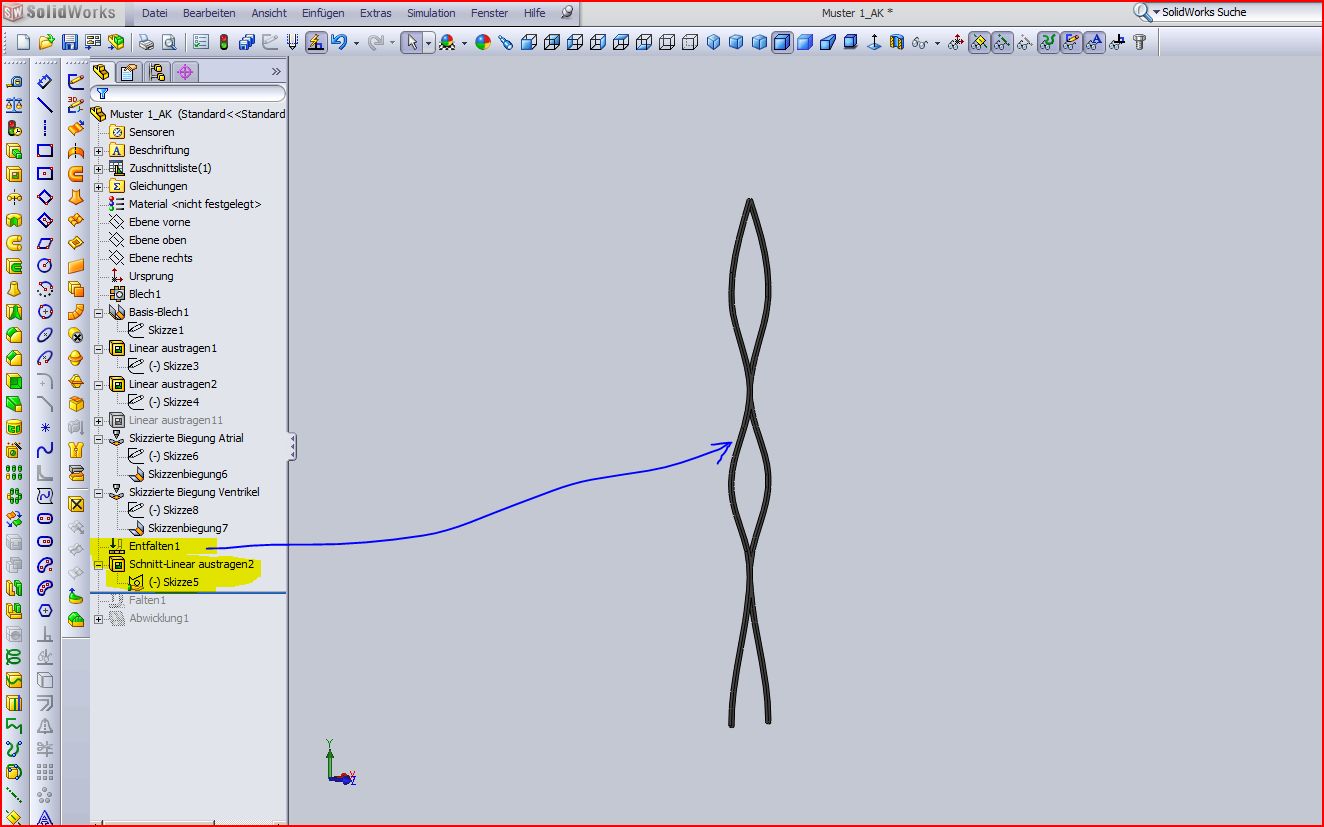Screen dimensions: 1324x827
Task: Toggle the Shaded With Edges display mode
Action: point(782,42)
